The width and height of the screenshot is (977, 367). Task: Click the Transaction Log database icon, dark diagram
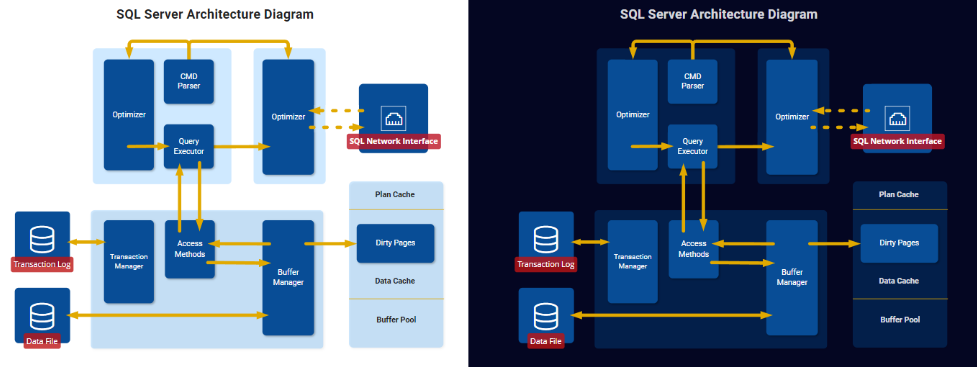pyautogui.click(x=546, y=239)
